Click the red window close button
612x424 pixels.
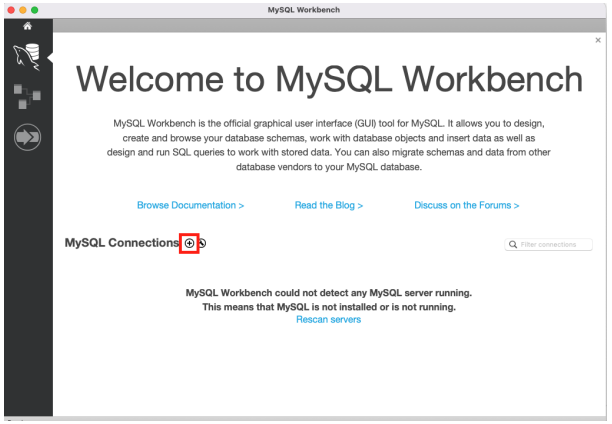tap(11, 10)
